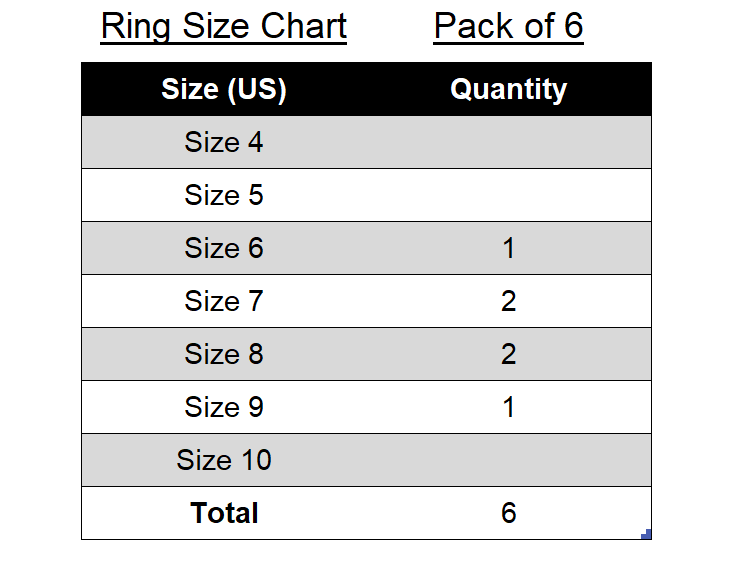Select the "Size (US)" column header
The height and width of the screenshot is (566, 732).
224,89
